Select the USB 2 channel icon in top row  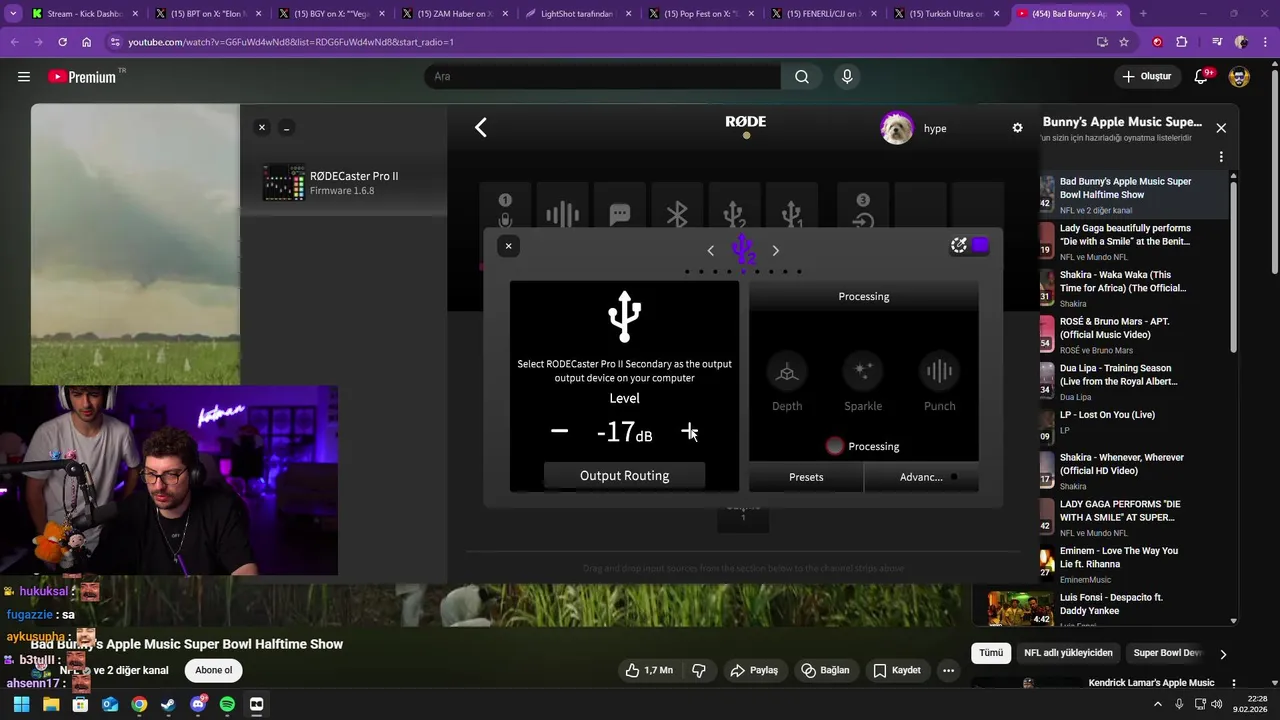[734, 213]
